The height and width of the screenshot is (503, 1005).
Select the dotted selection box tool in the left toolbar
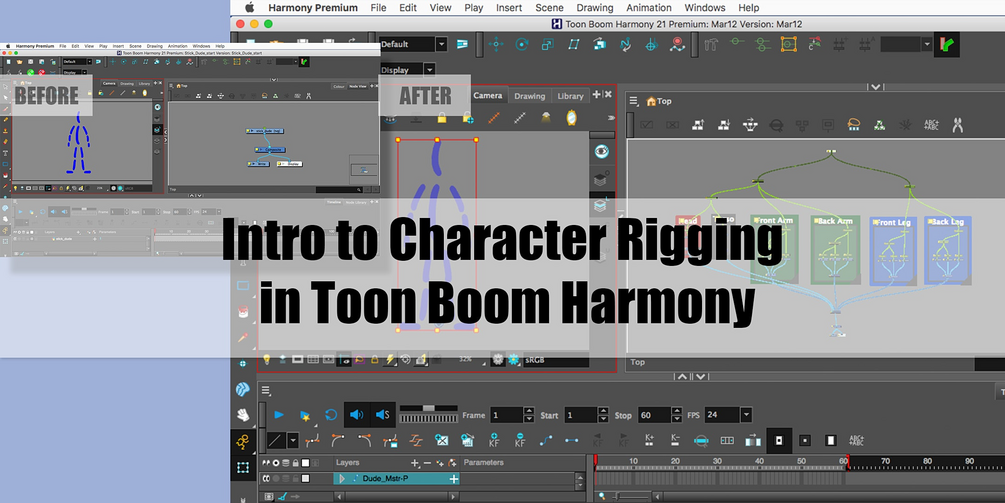coord(243,467)
